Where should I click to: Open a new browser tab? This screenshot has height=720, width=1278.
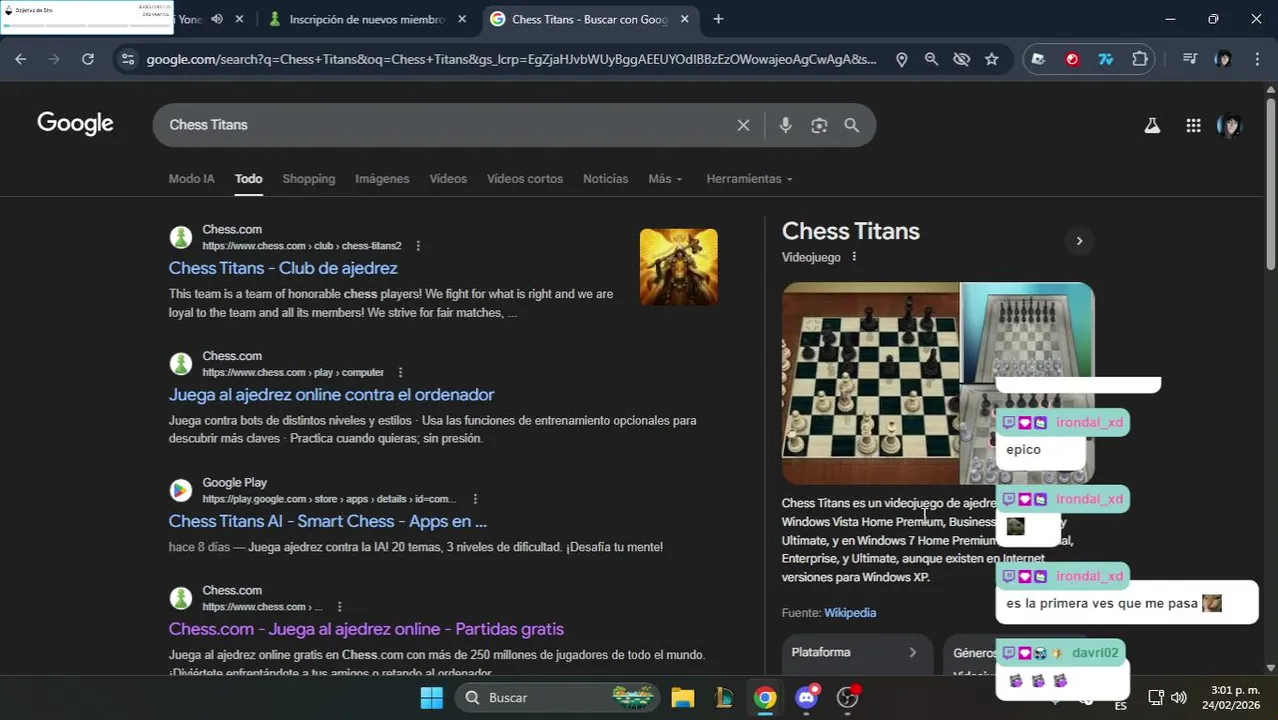718,19
